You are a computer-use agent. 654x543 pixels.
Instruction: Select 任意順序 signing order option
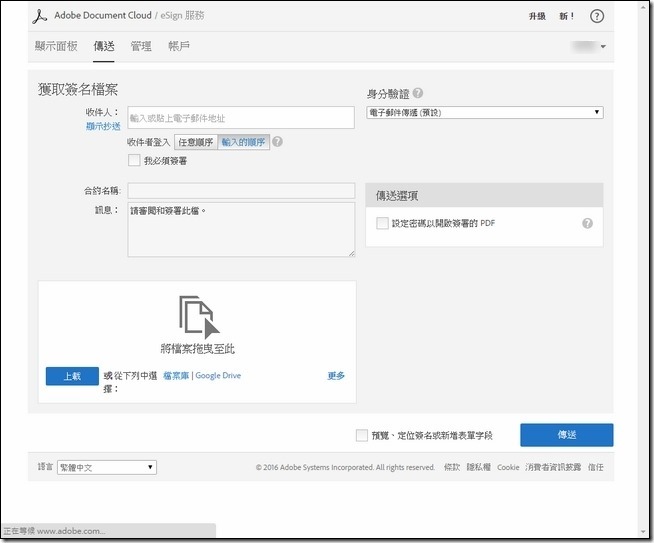click(x=196, y=142)
